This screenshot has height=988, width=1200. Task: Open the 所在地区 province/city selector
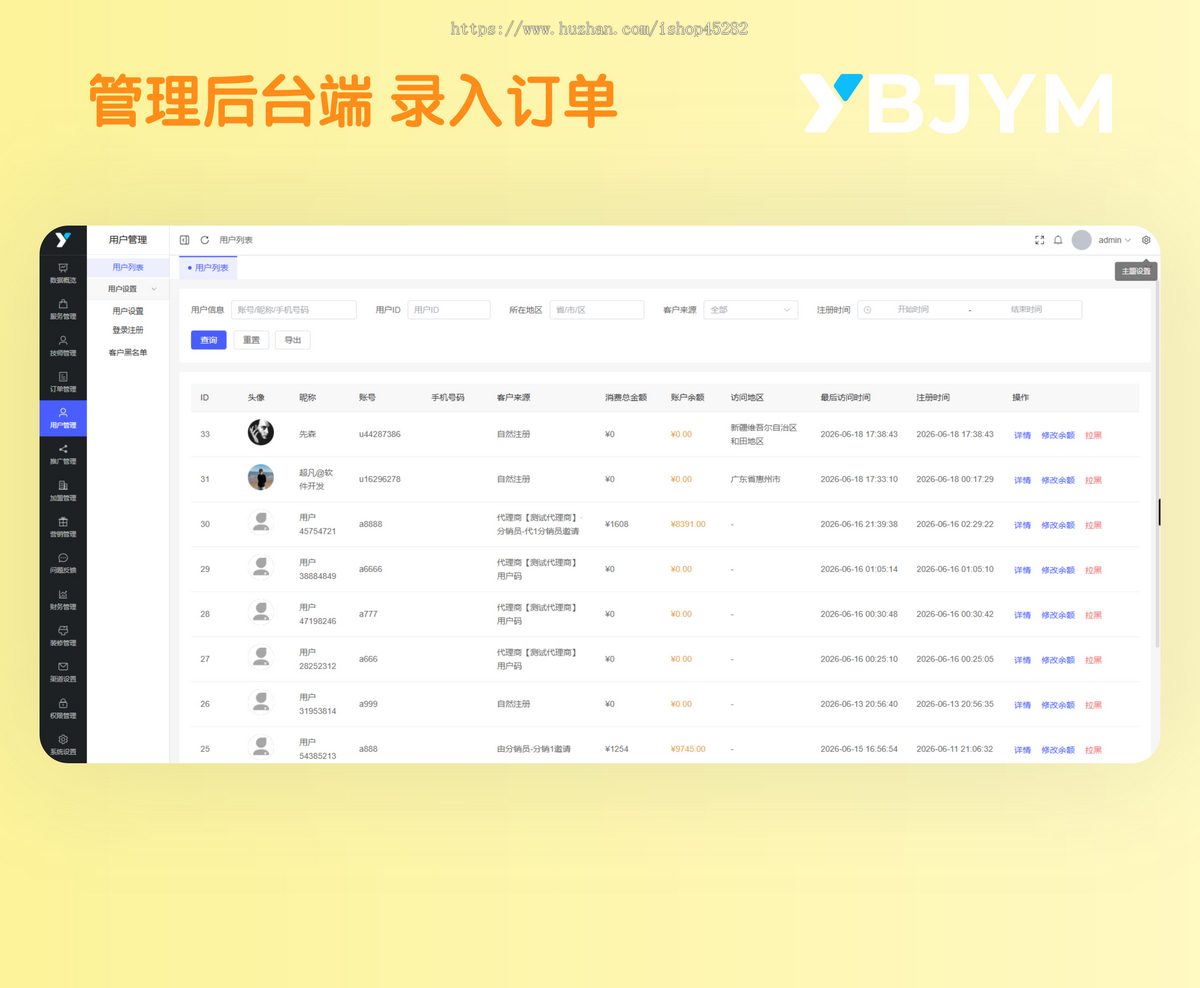click(x=597, y=310)
